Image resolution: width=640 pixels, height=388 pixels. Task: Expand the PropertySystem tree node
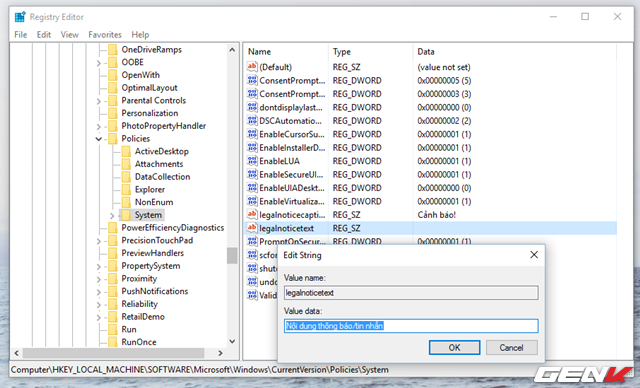point(99,266)
